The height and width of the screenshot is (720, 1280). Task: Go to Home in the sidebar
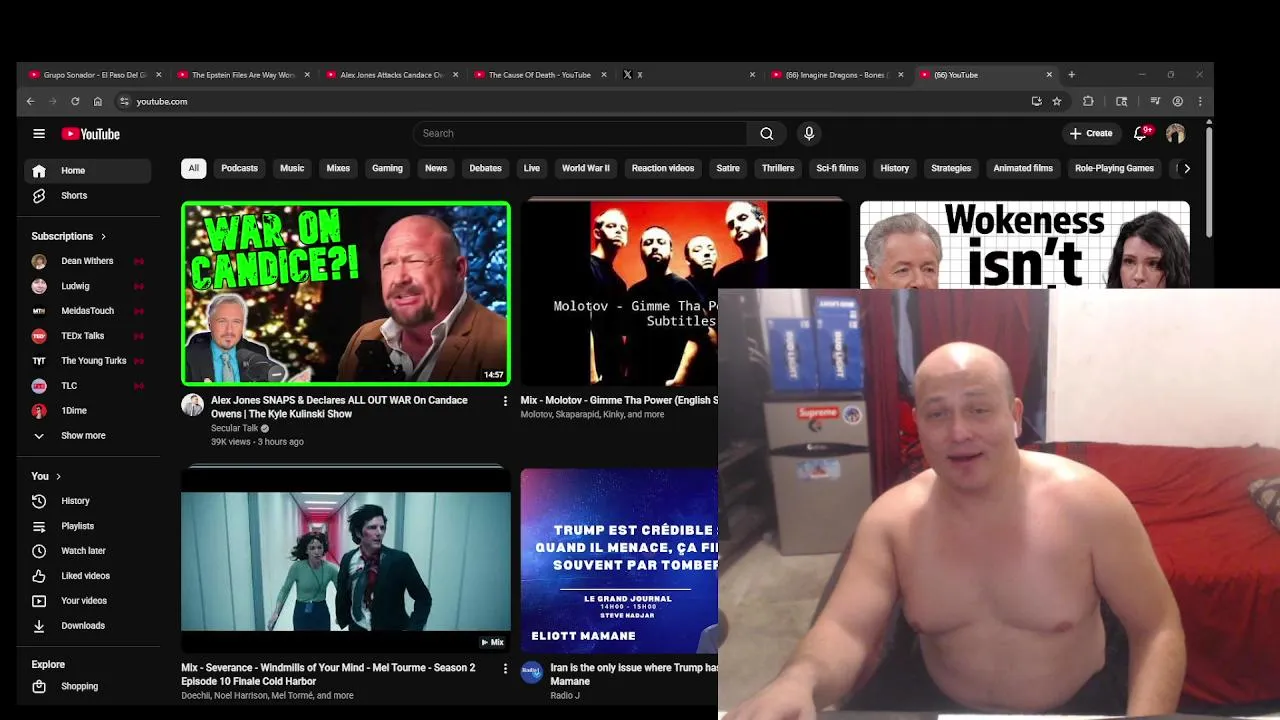coord(88,171)
